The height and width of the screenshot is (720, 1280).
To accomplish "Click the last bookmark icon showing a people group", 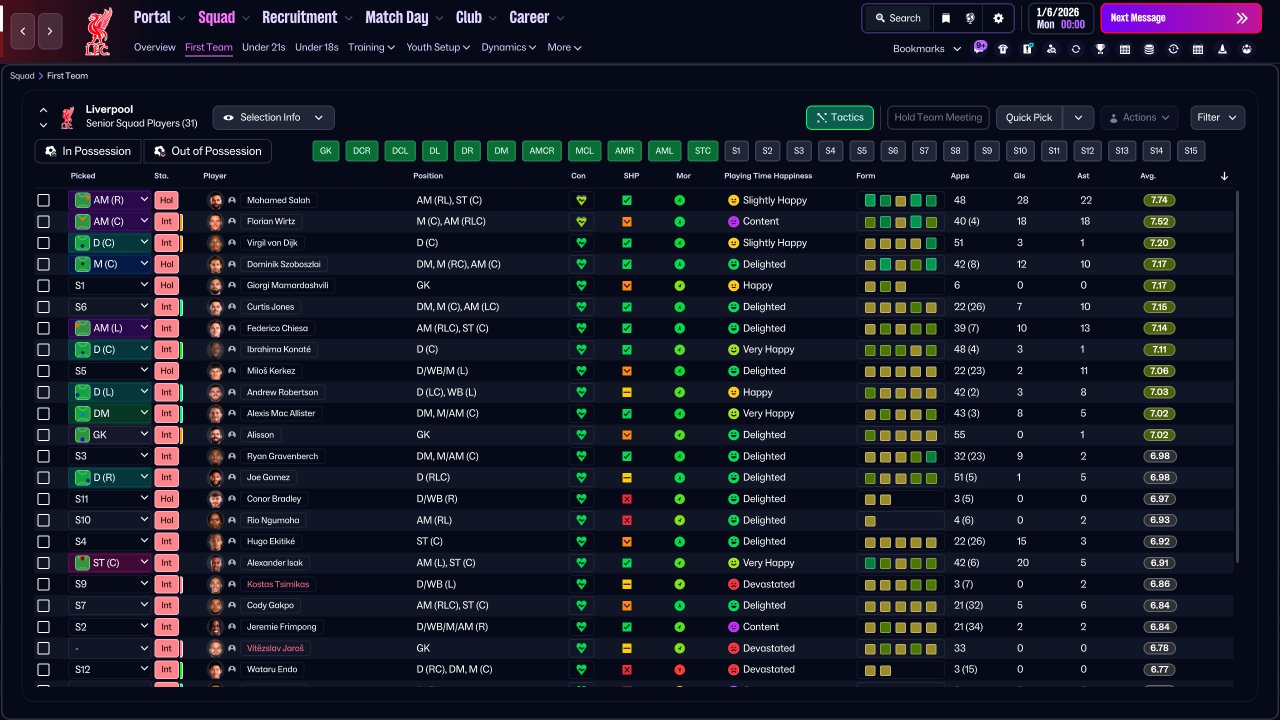I will pos(1247,48).
